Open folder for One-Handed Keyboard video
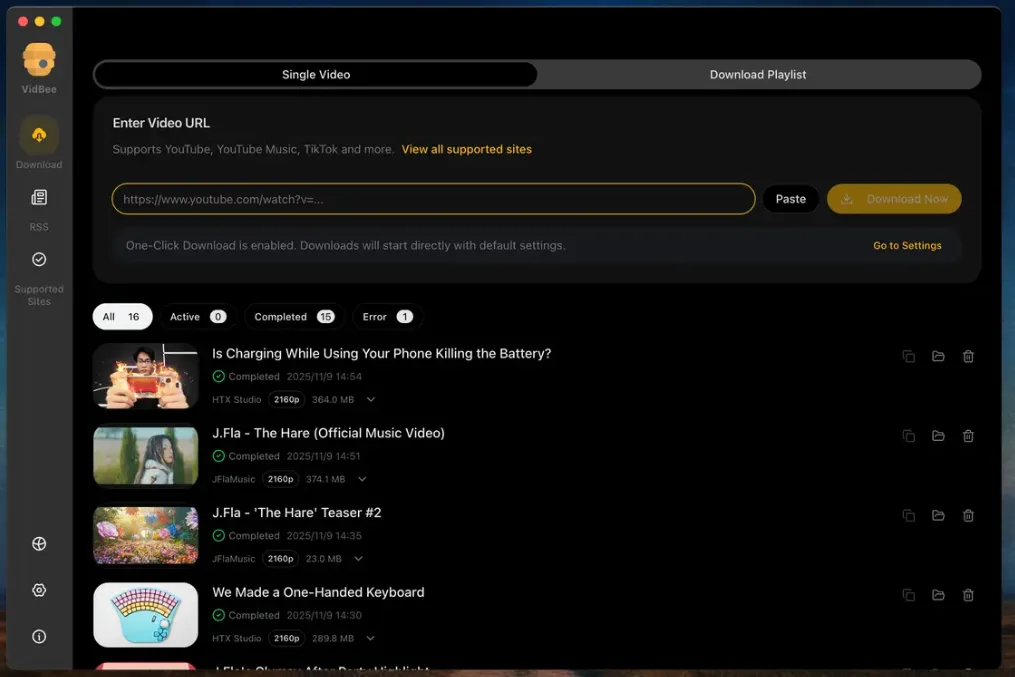Viewport: 1015px width, 677px height. 938,595
